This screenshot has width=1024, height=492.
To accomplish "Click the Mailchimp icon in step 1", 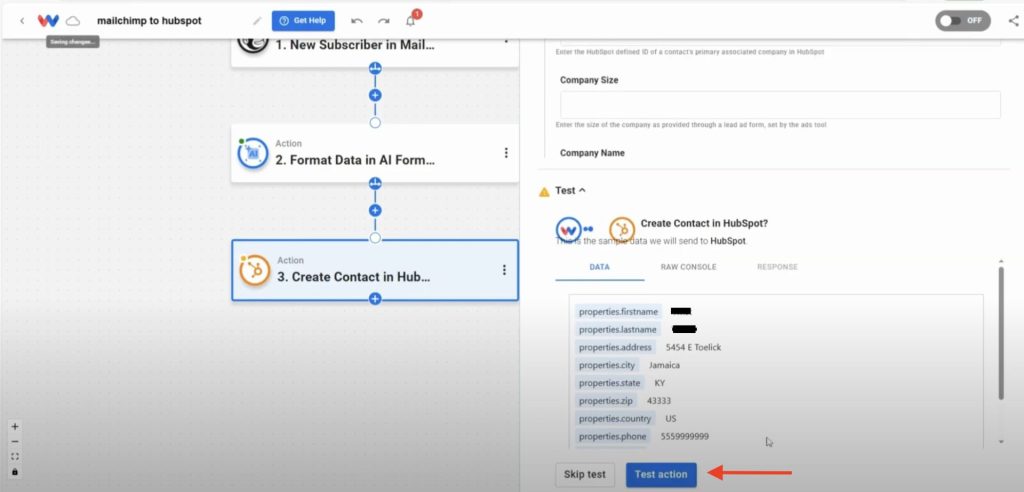I will (253, 44).
